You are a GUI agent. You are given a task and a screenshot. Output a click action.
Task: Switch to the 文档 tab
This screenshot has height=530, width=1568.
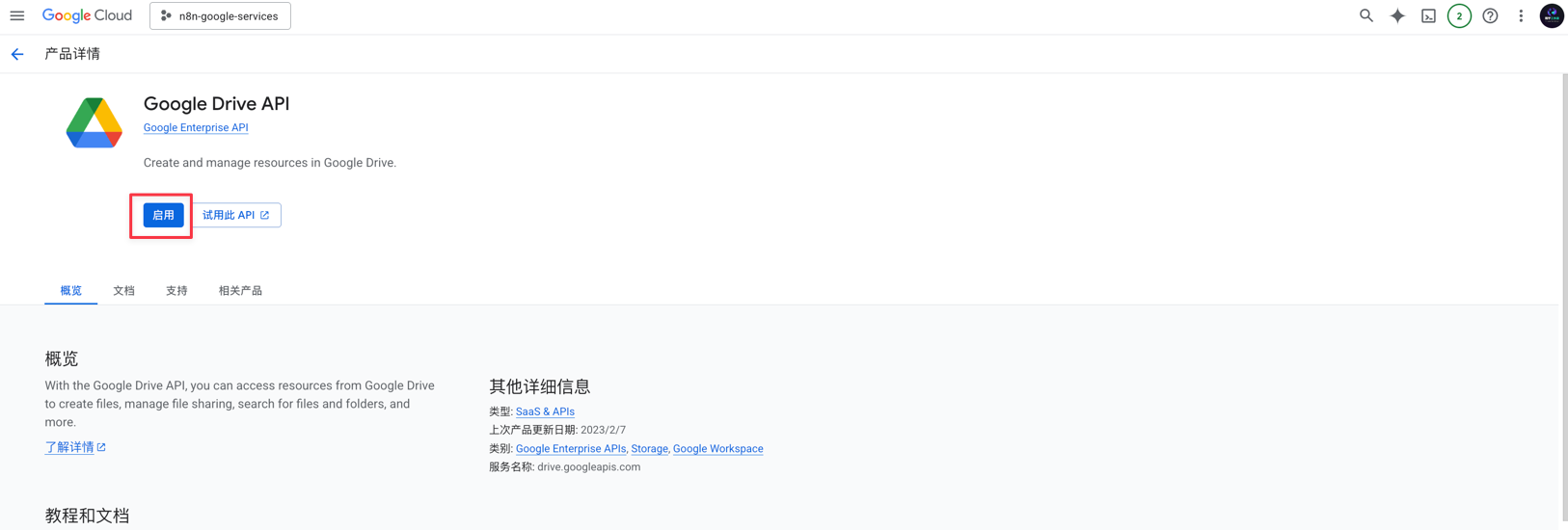pos(123,290)
